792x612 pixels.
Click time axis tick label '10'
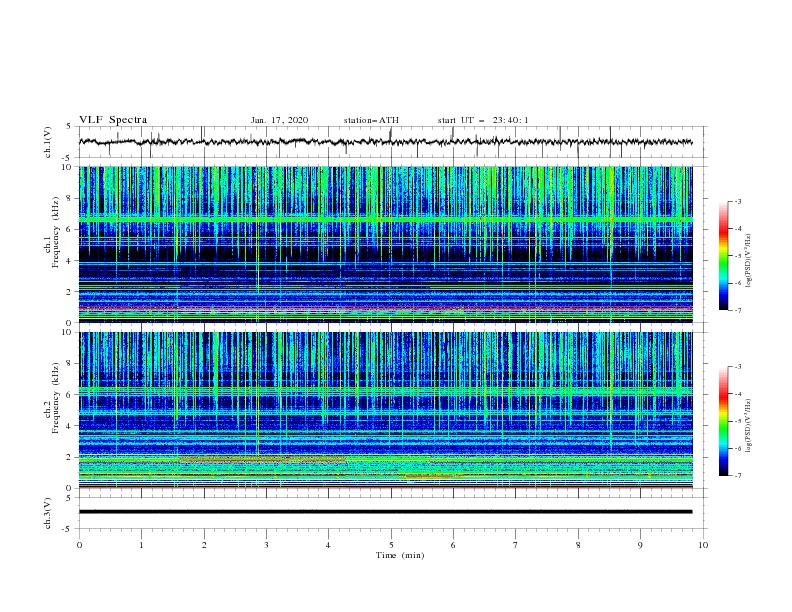click(703, 545)
